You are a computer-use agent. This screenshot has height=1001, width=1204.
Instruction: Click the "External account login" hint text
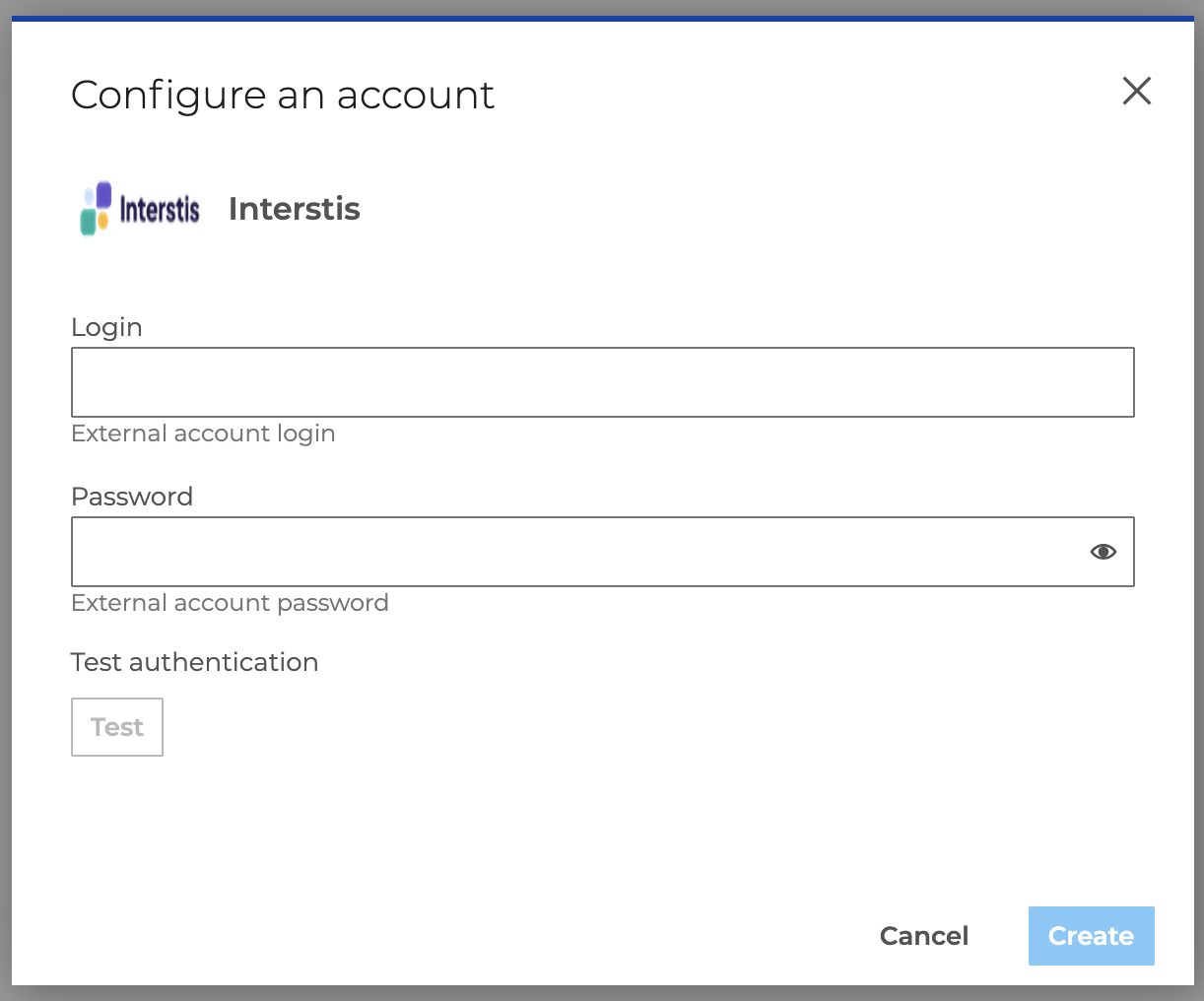(203, 434)
